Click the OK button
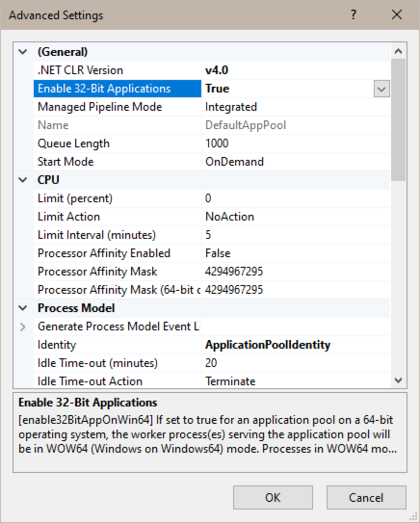420x523 pixels. 273,497
